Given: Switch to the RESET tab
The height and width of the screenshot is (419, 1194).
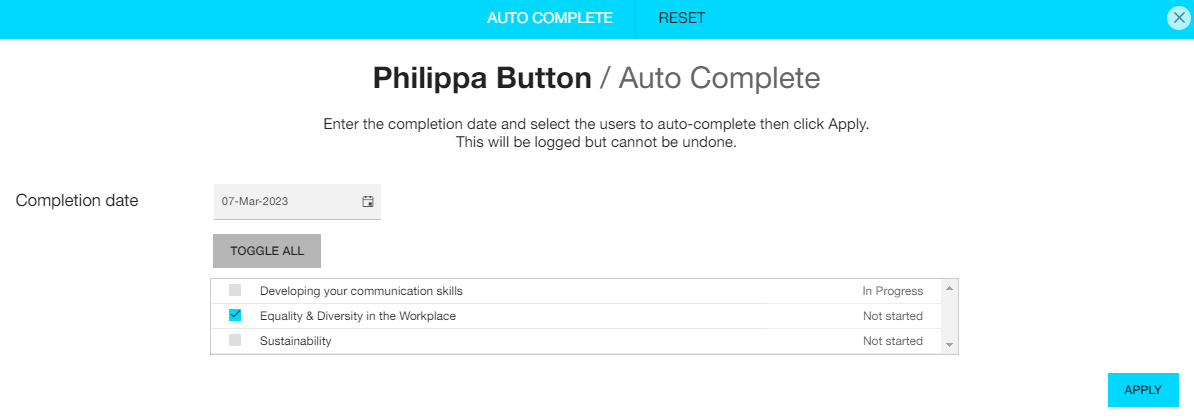Looking at the screenshot, I should pos(682,18).
